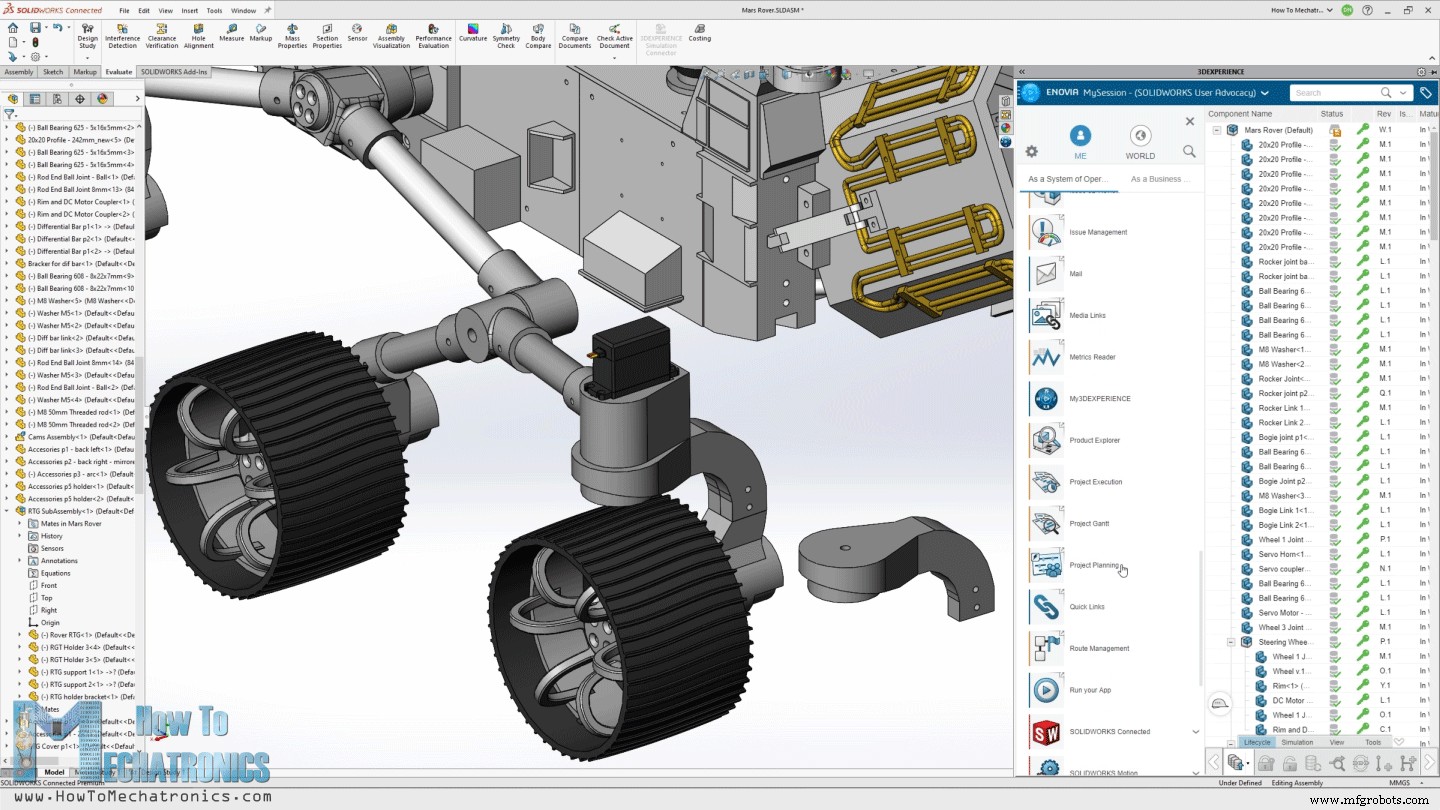The width and height of the screenshot is (1440, 810).
Task: Open the Costing tool
Action: [699, 35]
